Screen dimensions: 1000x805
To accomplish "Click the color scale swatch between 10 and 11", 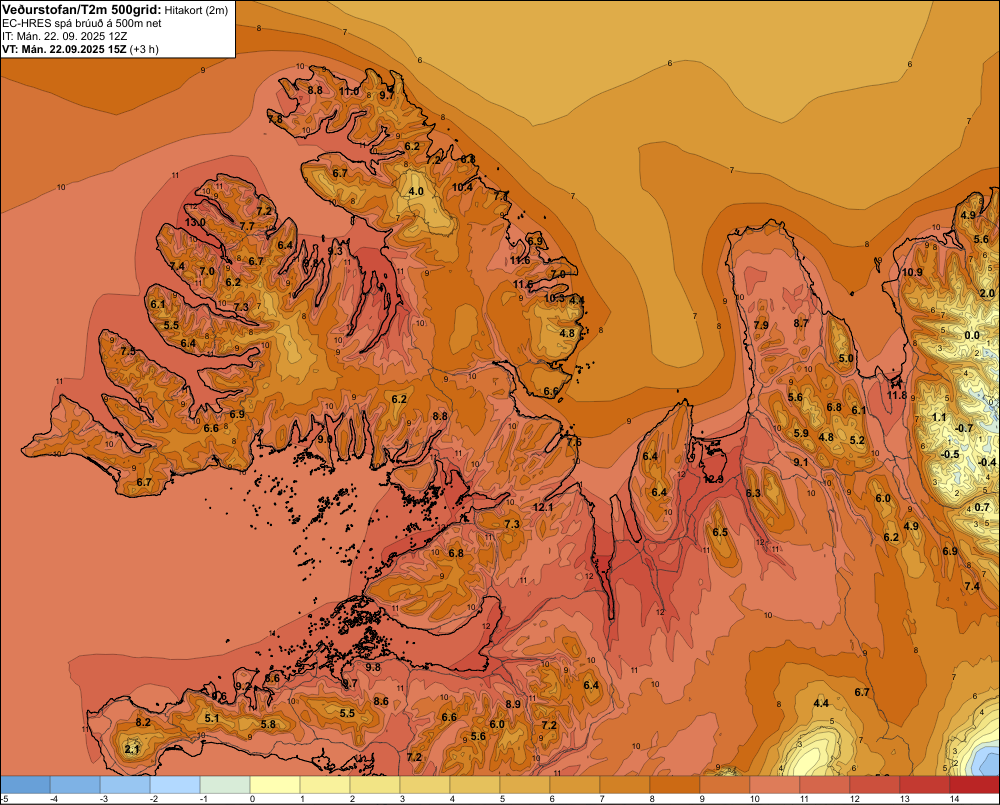I will [775, 785].
